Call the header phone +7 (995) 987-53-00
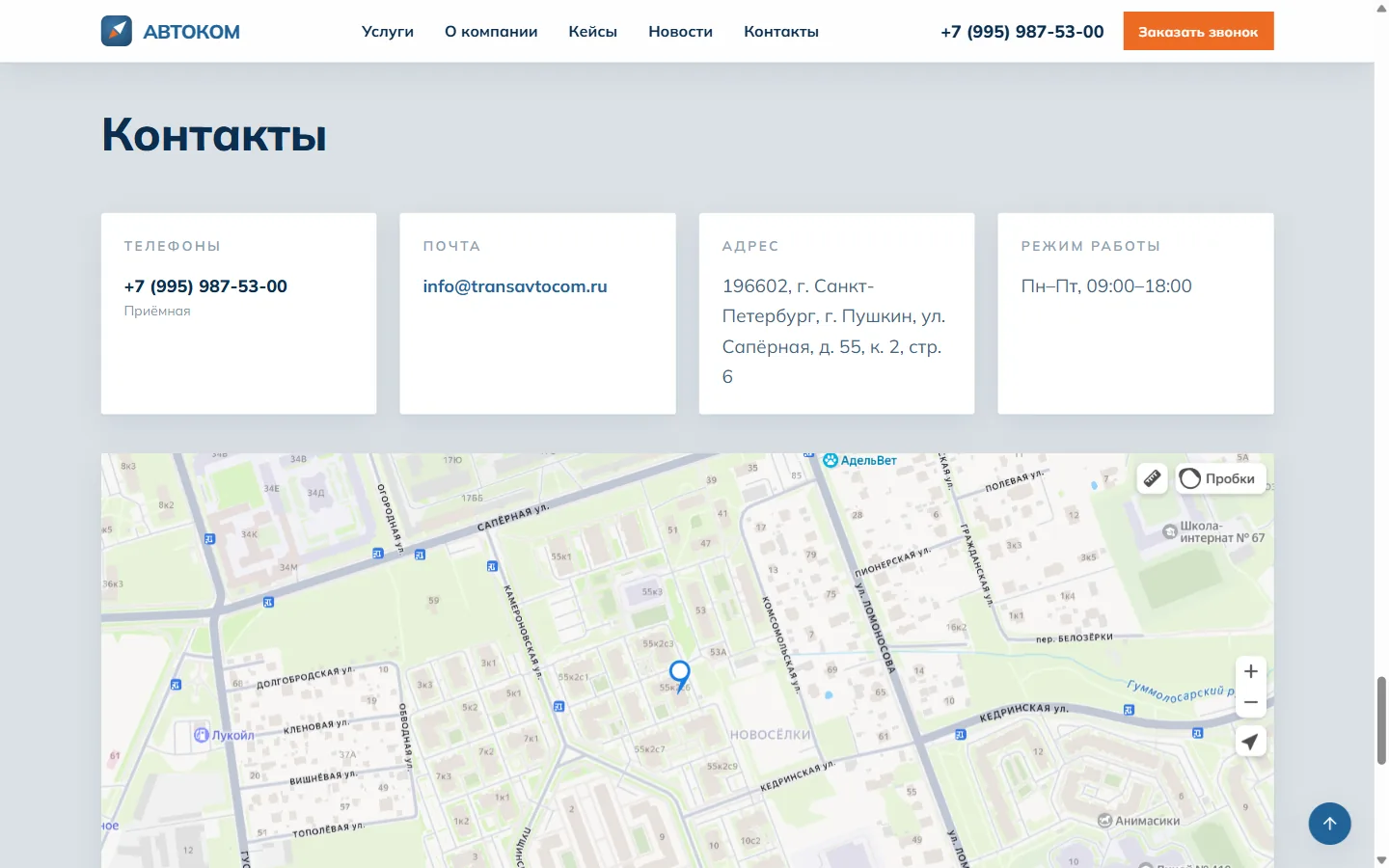This screenshot has height=868, width=1389. [1022, 32]
